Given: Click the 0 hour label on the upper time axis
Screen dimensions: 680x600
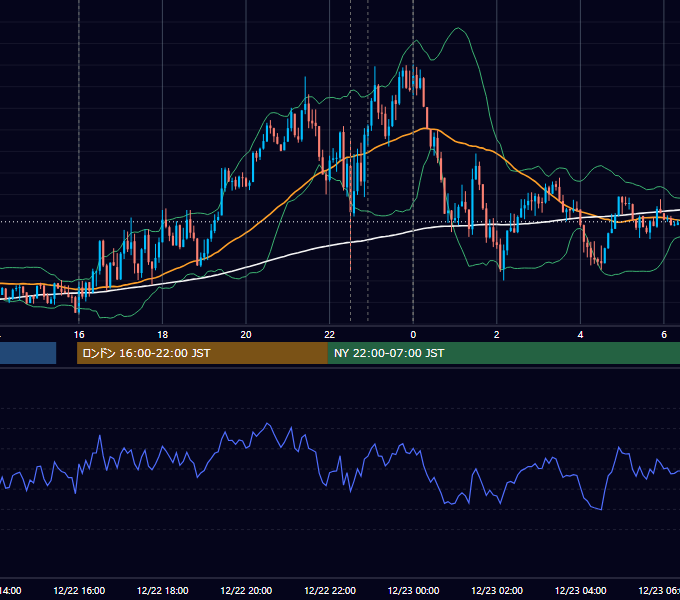Looking at the screenshot, I should [413, 335].
